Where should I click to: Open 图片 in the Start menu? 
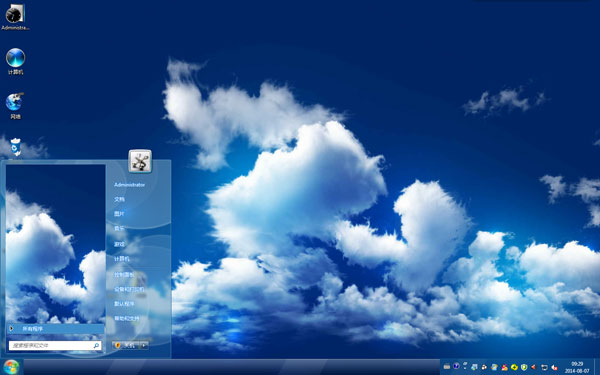point(119,214)
